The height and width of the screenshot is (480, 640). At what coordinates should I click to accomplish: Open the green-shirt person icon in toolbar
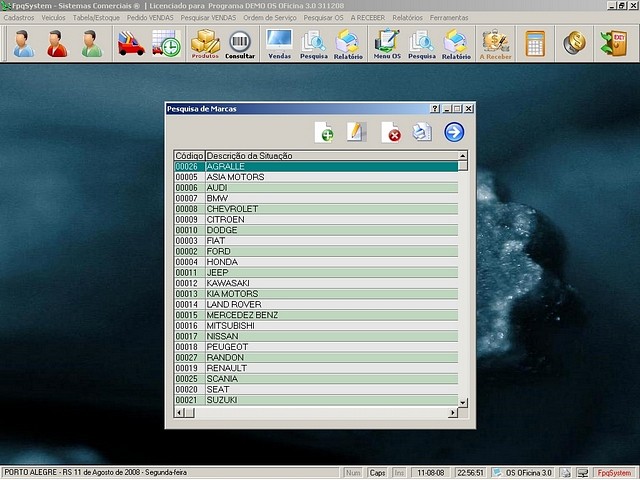91,43
